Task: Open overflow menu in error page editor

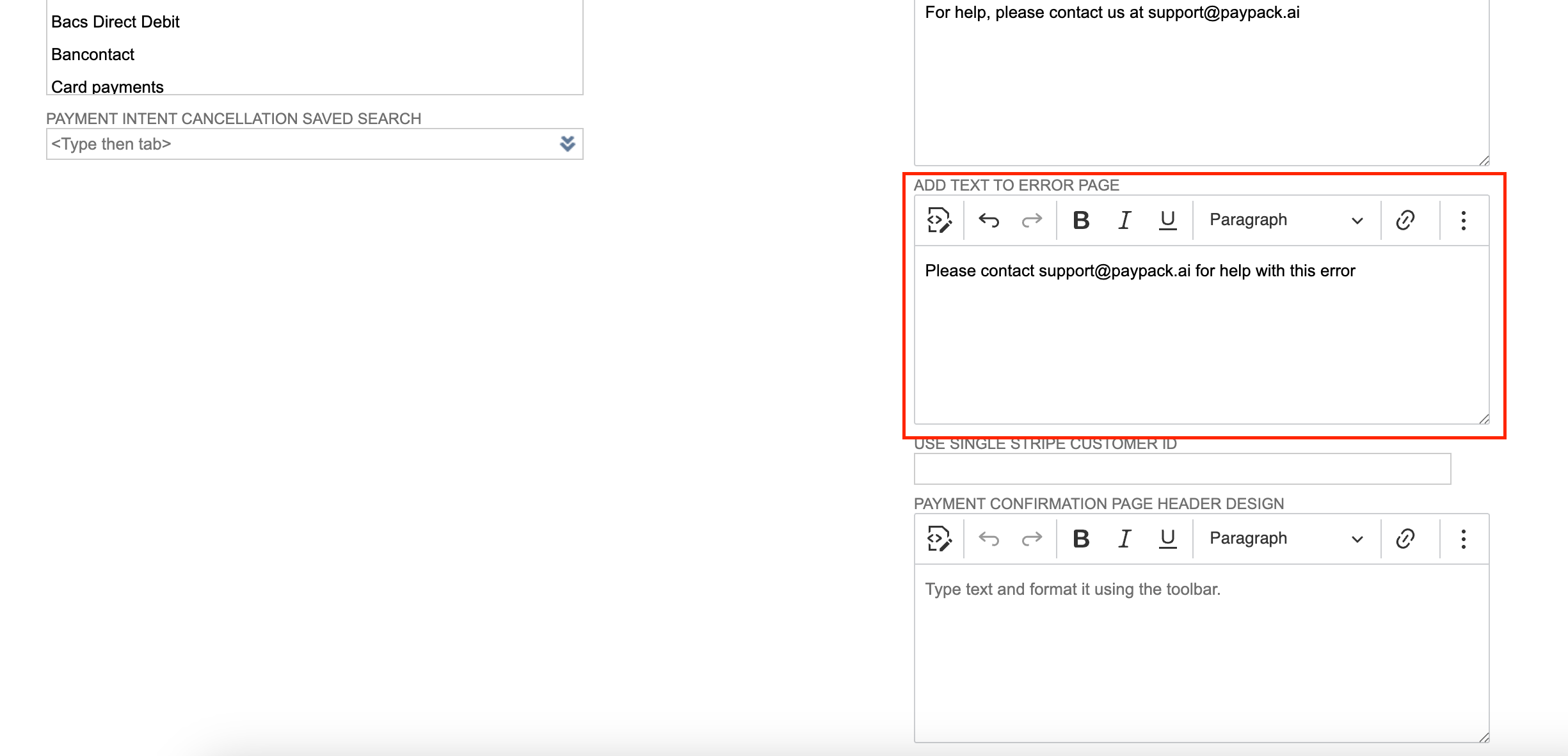Action: point(1463,220)
